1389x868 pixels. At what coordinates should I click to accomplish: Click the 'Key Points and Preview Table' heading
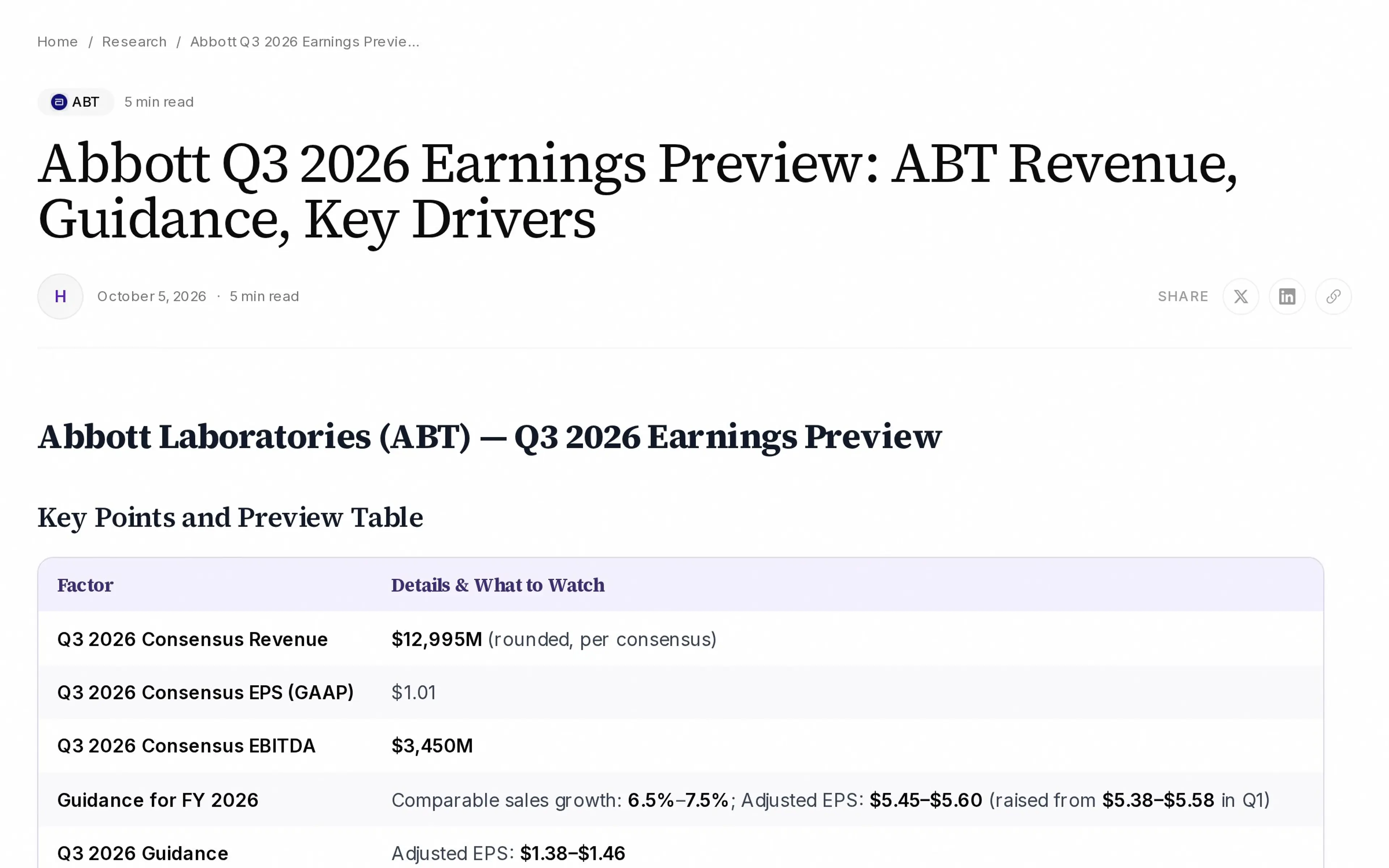(230, 518)
